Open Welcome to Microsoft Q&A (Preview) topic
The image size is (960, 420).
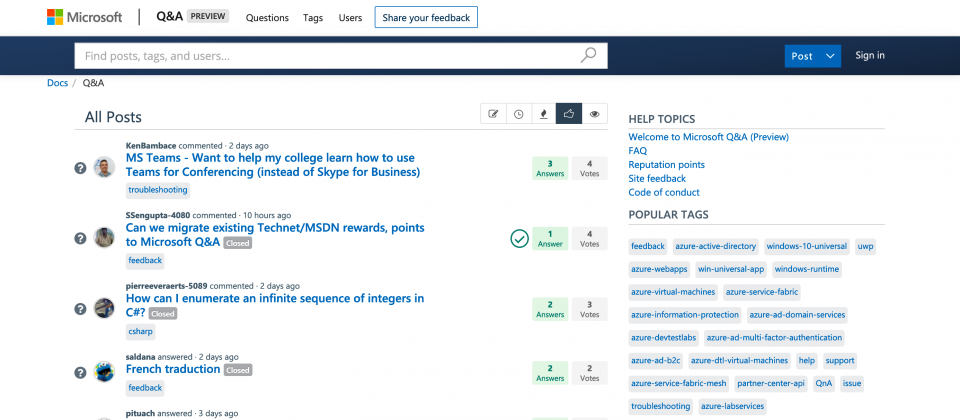pos(708,137)
